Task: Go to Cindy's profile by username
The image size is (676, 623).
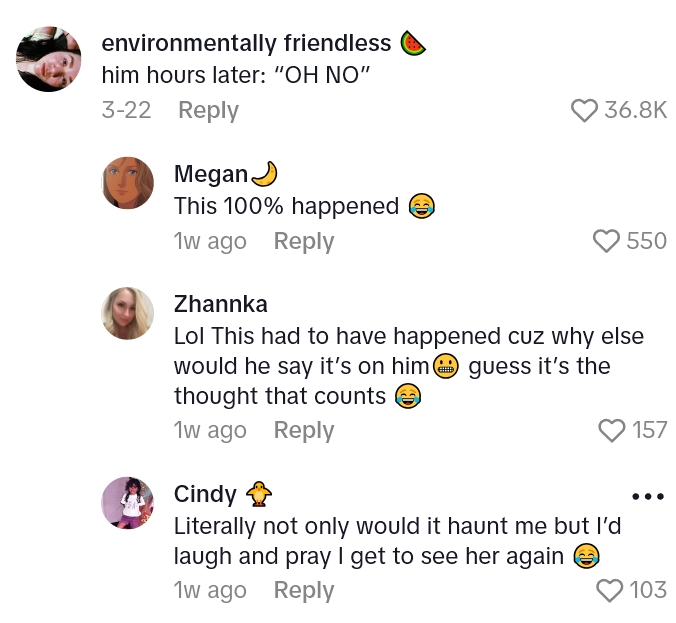Action: pos(205,494)
